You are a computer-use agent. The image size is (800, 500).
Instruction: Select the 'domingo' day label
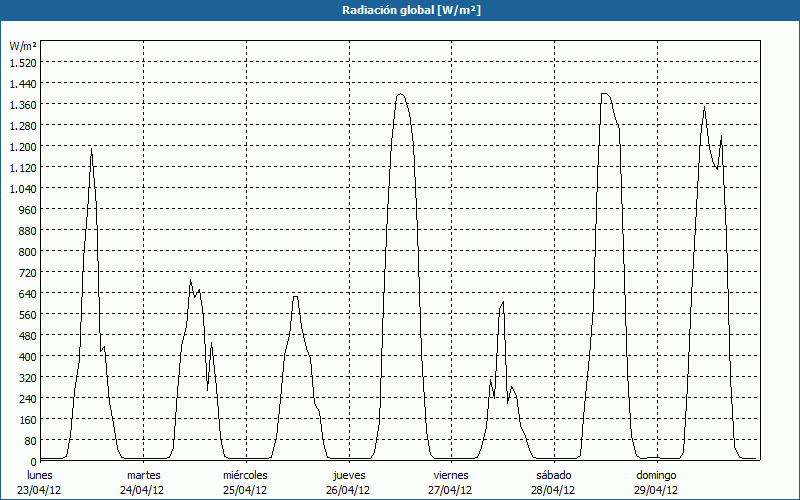pos(656,475)
